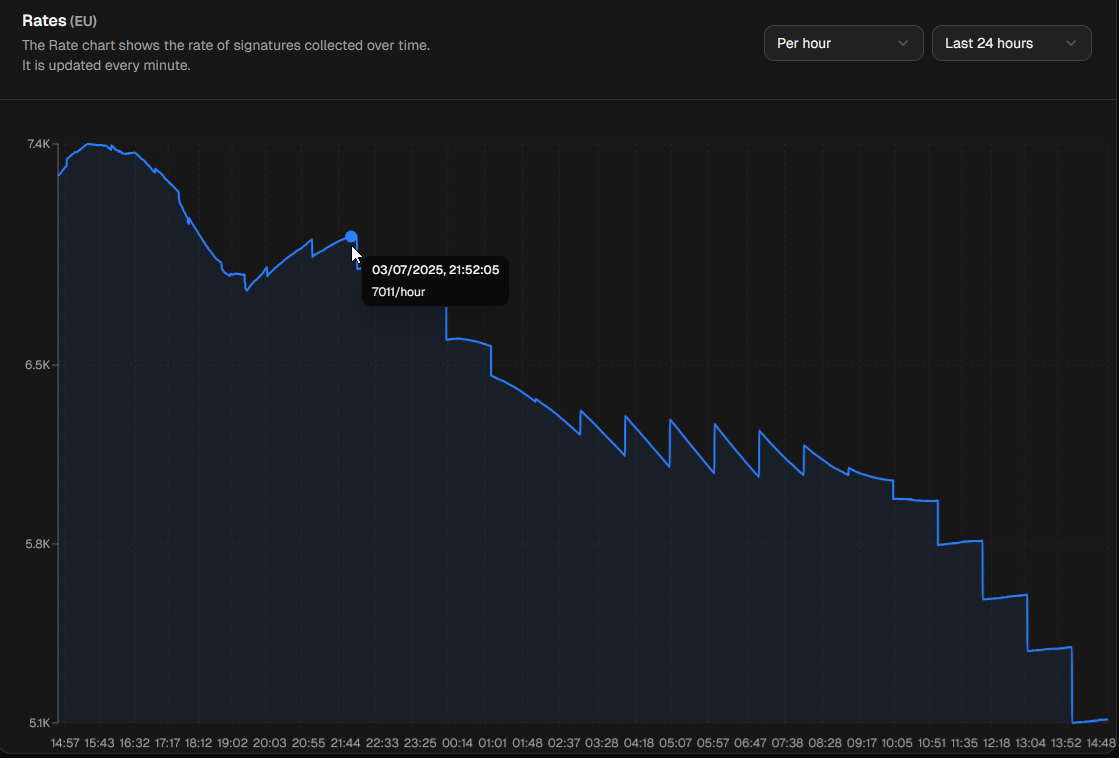Click the 04:18 x-axis label

click(x=639, y=743)
